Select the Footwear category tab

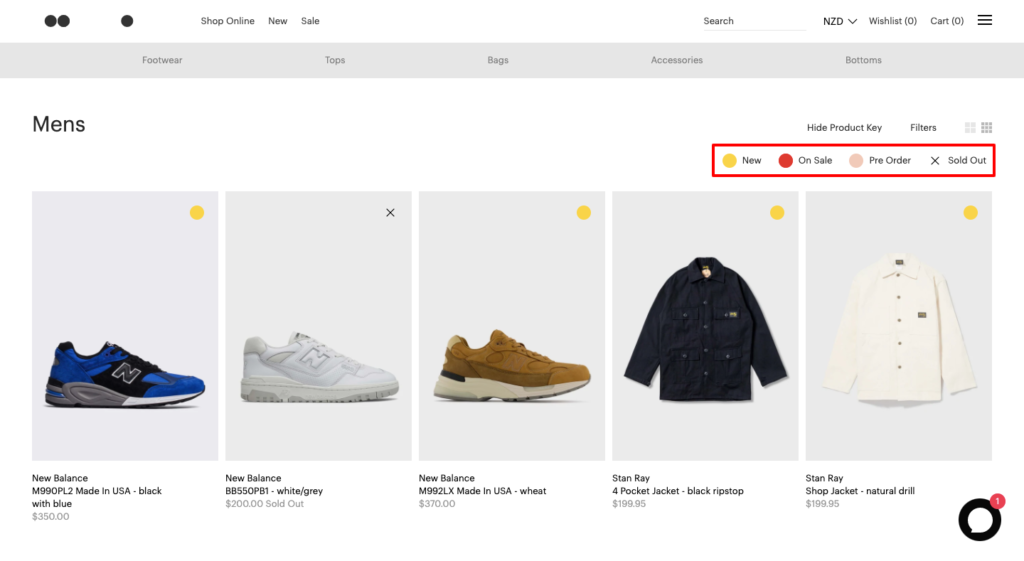pyautogui.click(x=162, y=60)
